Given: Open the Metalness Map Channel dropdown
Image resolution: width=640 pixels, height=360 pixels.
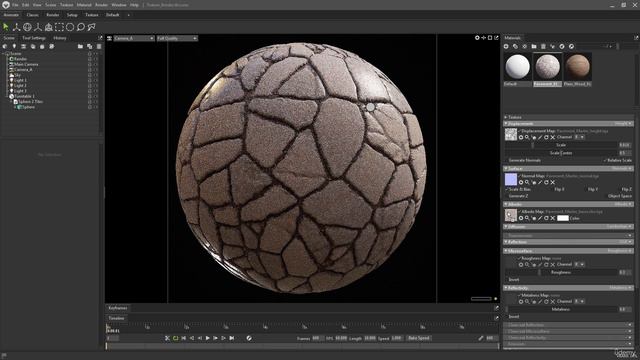Looking at the screenshot, I should [580, 301].
